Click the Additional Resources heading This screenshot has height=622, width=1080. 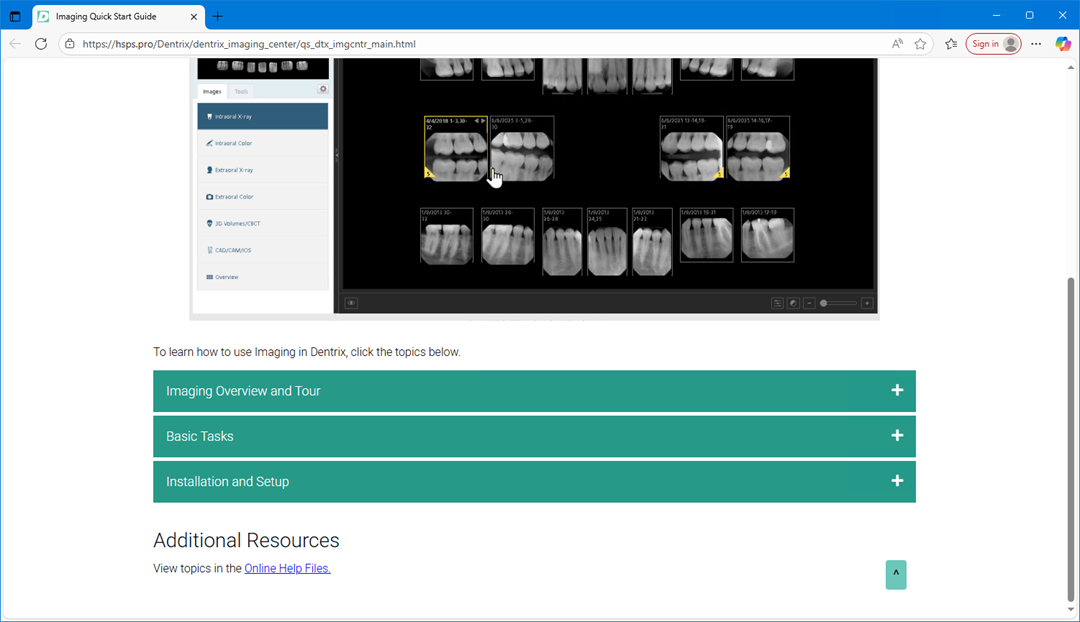(x=246, y=541)
